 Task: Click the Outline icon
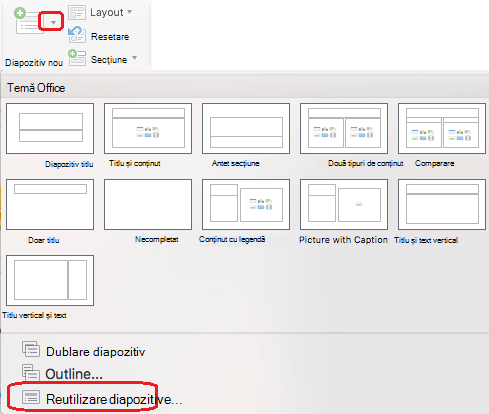tap(31, 372)
